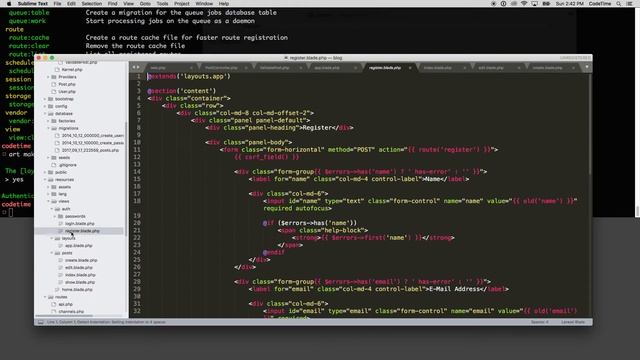
Task: Open the Sublime Text application menu
Action: (x=33, y=3)
